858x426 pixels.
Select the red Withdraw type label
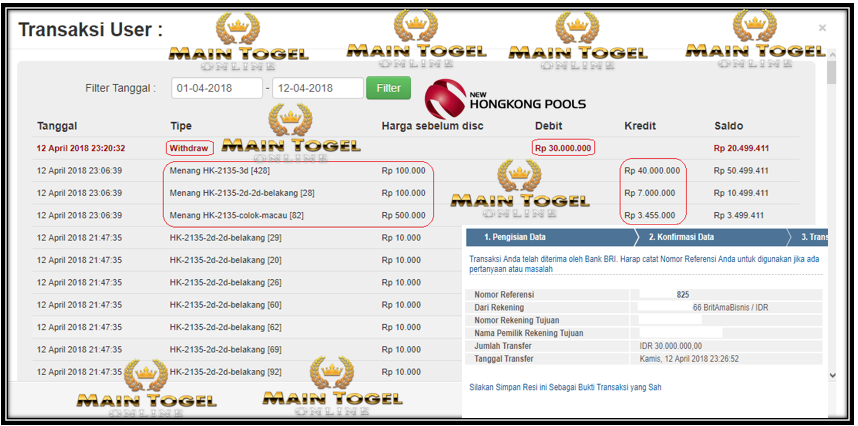pyautogui.click(x=188, y=147)
